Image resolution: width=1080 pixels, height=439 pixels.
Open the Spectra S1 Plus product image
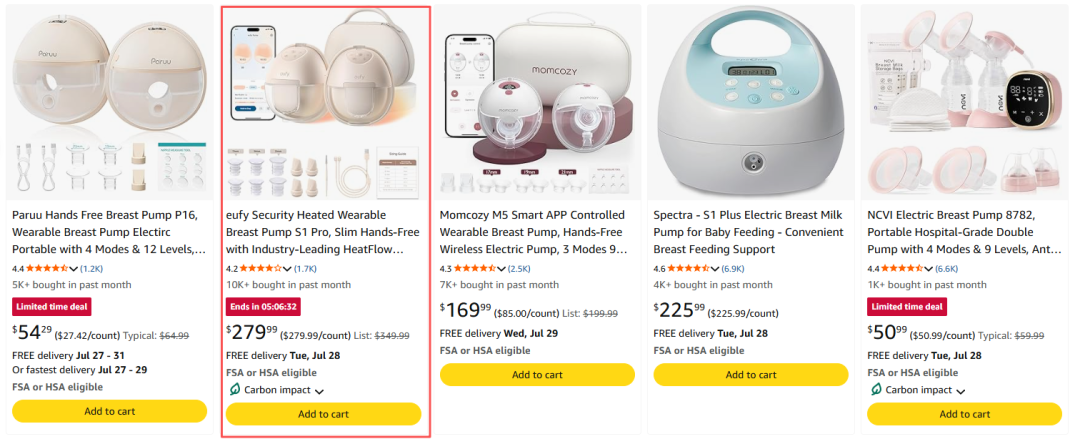pos(751,103)
